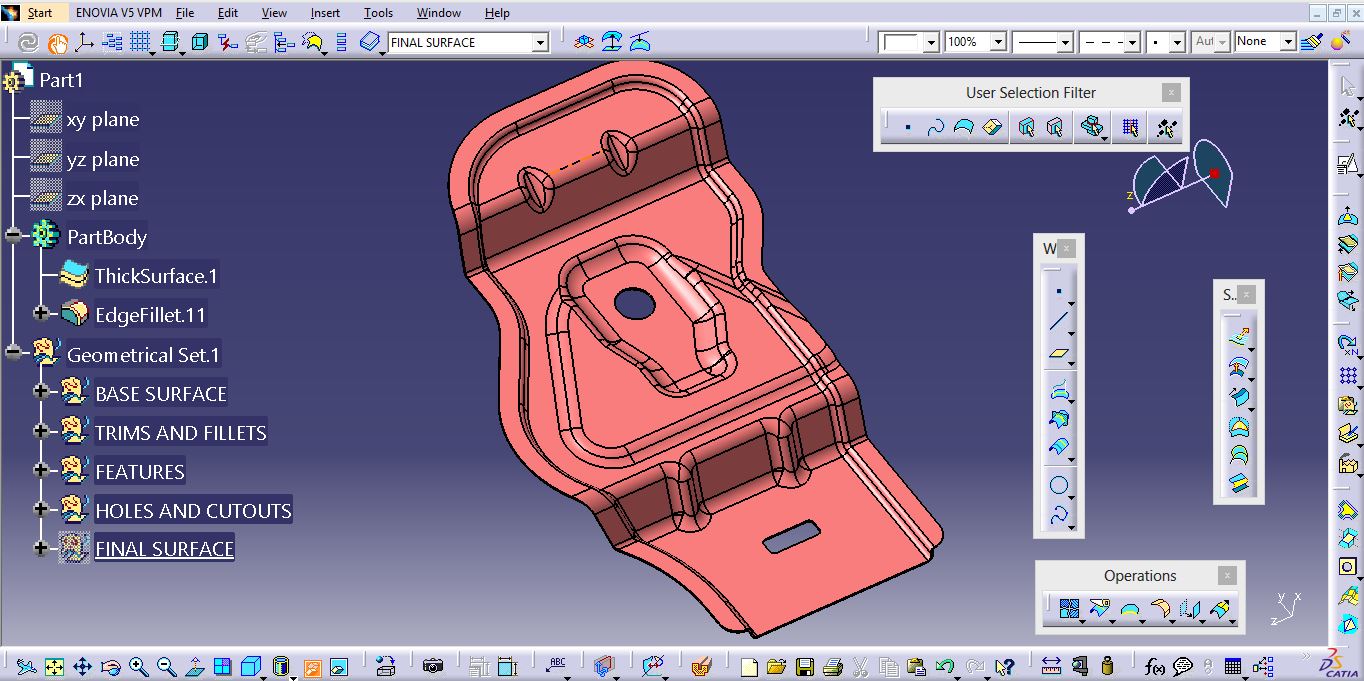Image resolution: width=1364 pixels, height=681 pixels.
Task: Select the Join tool in Operations toolbar
Action: pos(1068,607)
